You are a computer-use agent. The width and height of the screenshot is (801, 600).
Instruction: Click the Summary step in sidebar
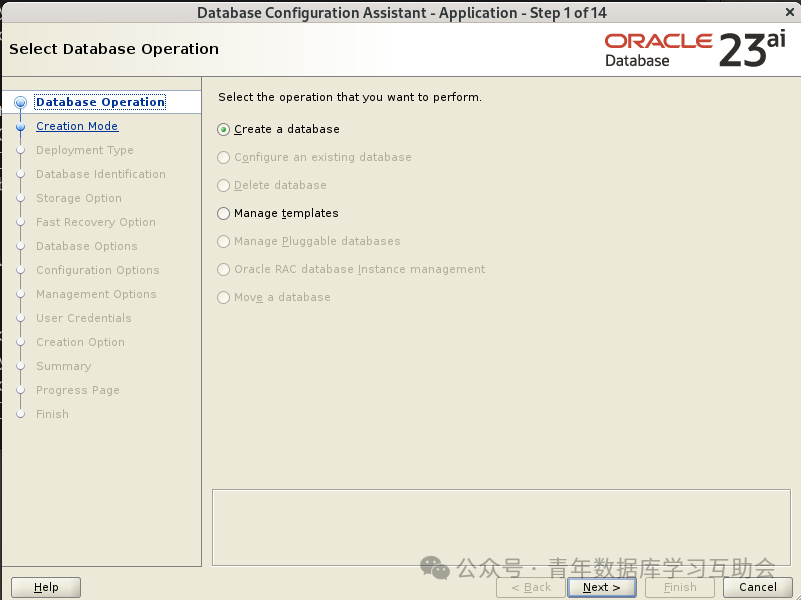click(63, 366)
